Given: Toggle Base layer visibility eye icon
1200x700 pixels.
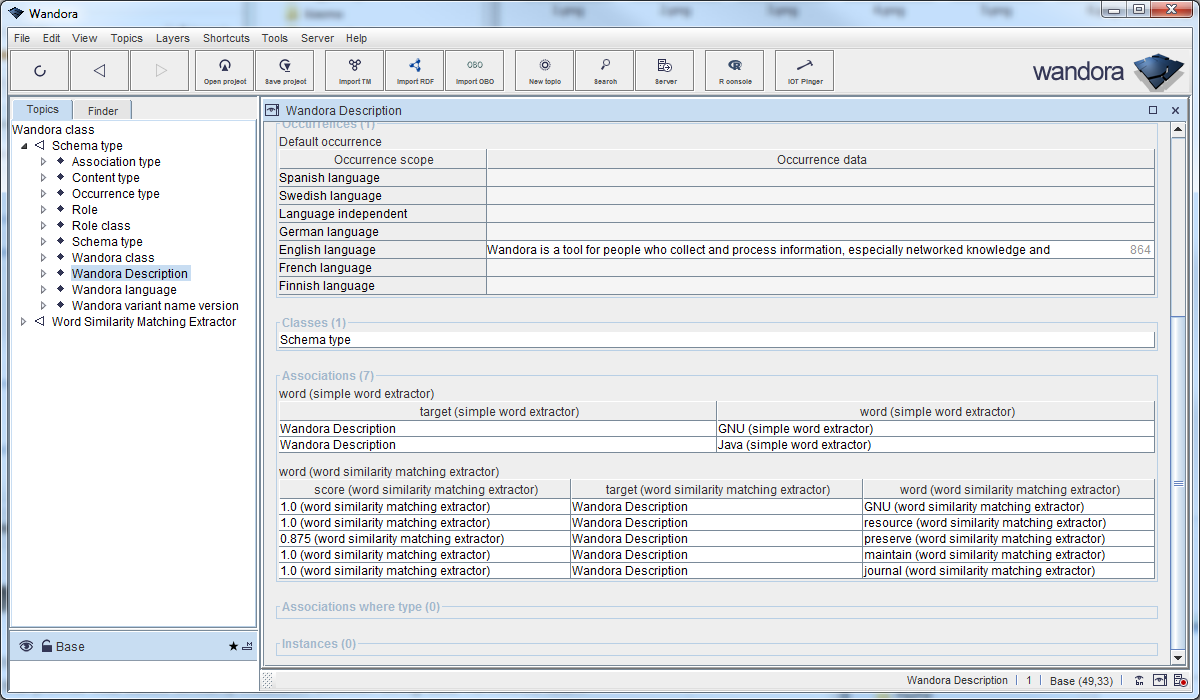Looking at the screenshot, I should 26,647.
